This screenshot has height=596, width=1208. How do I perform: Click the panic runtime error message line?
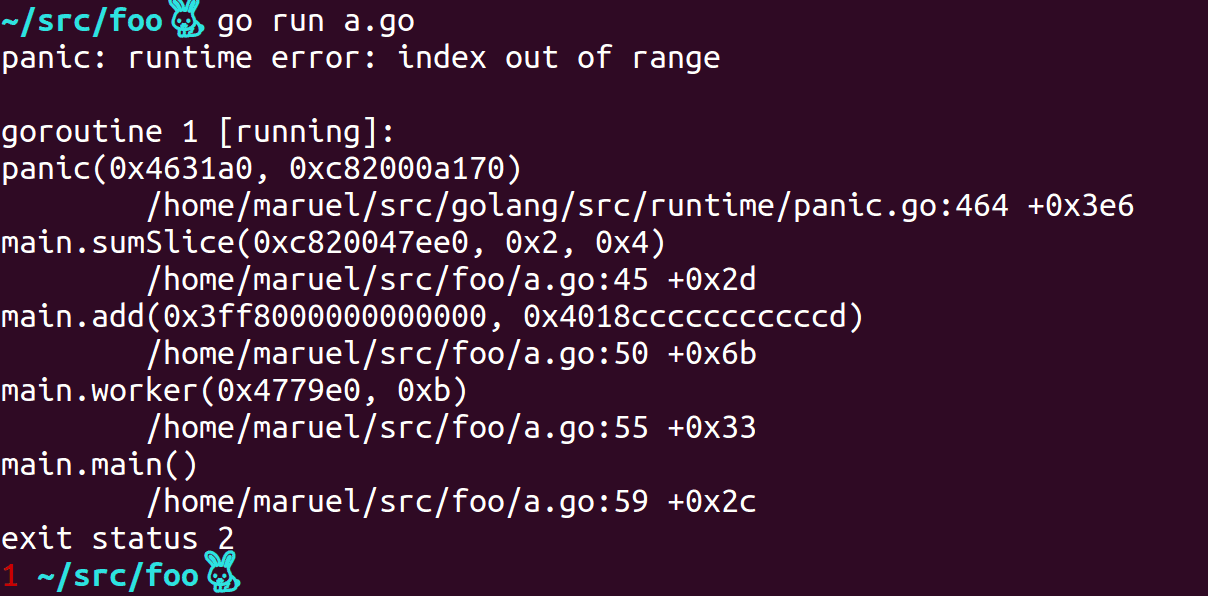(360, 57)
